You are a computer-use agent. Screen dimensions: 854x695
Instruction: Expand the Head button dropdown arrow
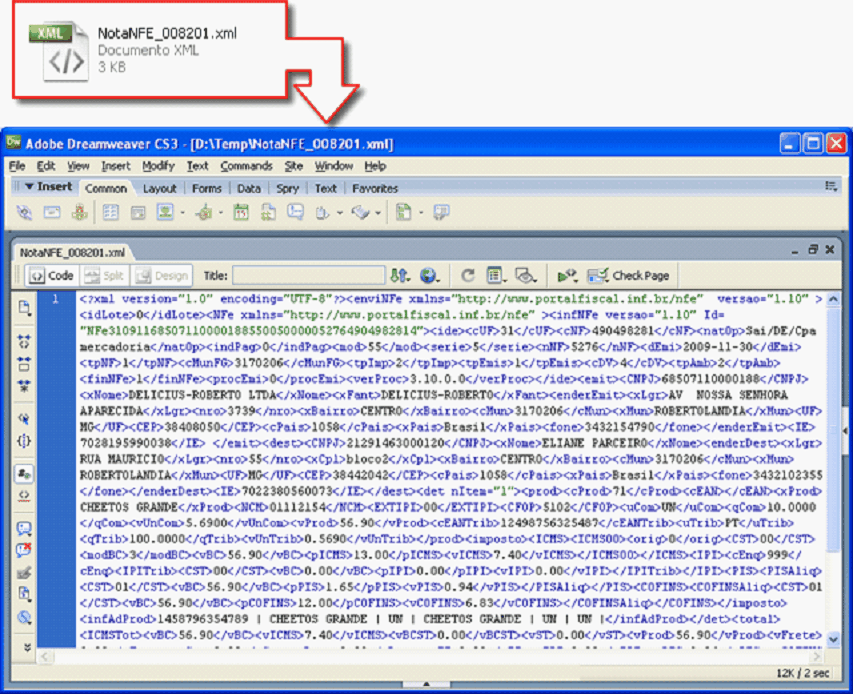pyautogui.click(x=340, y=212)
